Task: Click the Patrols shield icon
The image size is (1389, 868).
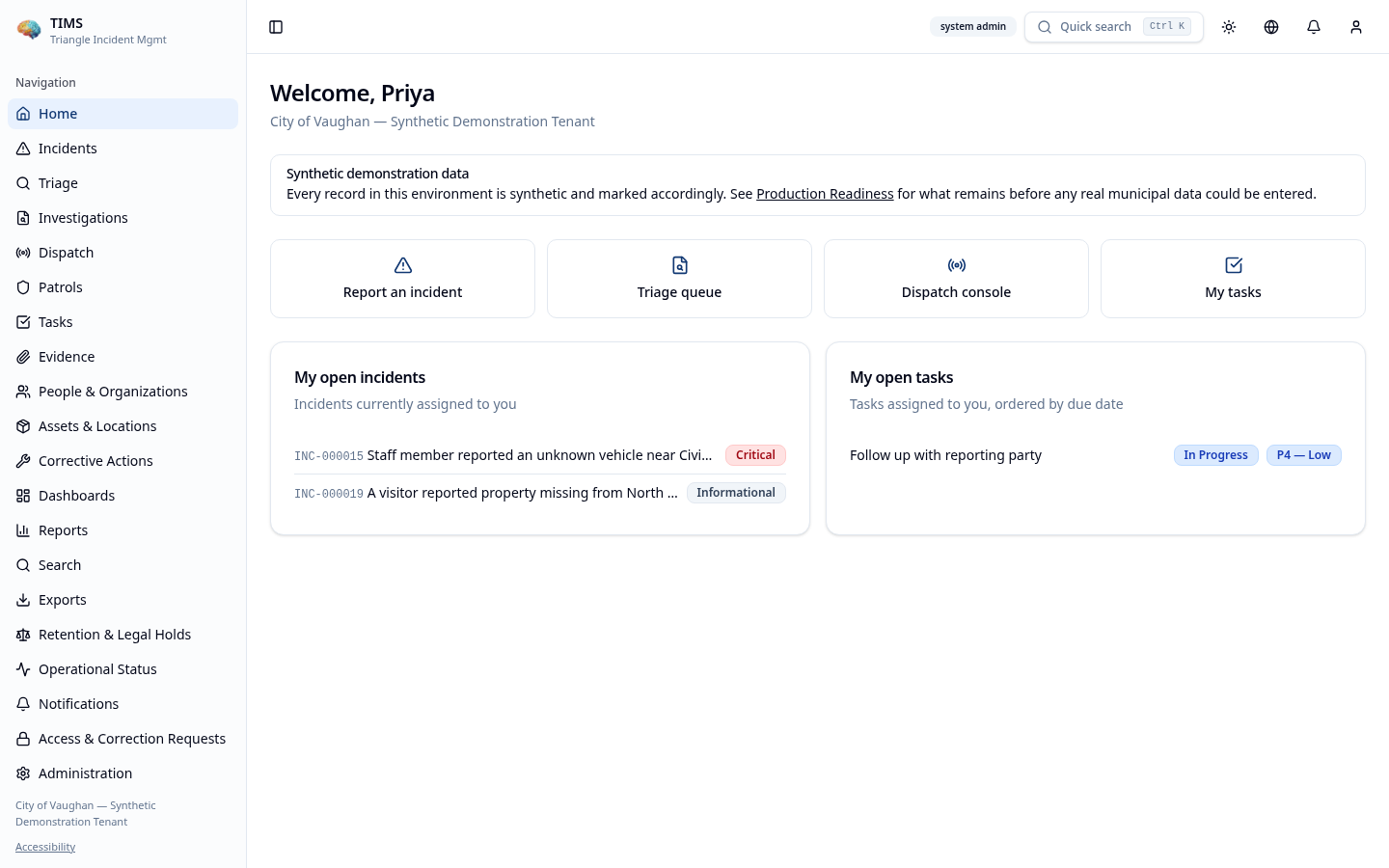Action: (x=23, y=287)
